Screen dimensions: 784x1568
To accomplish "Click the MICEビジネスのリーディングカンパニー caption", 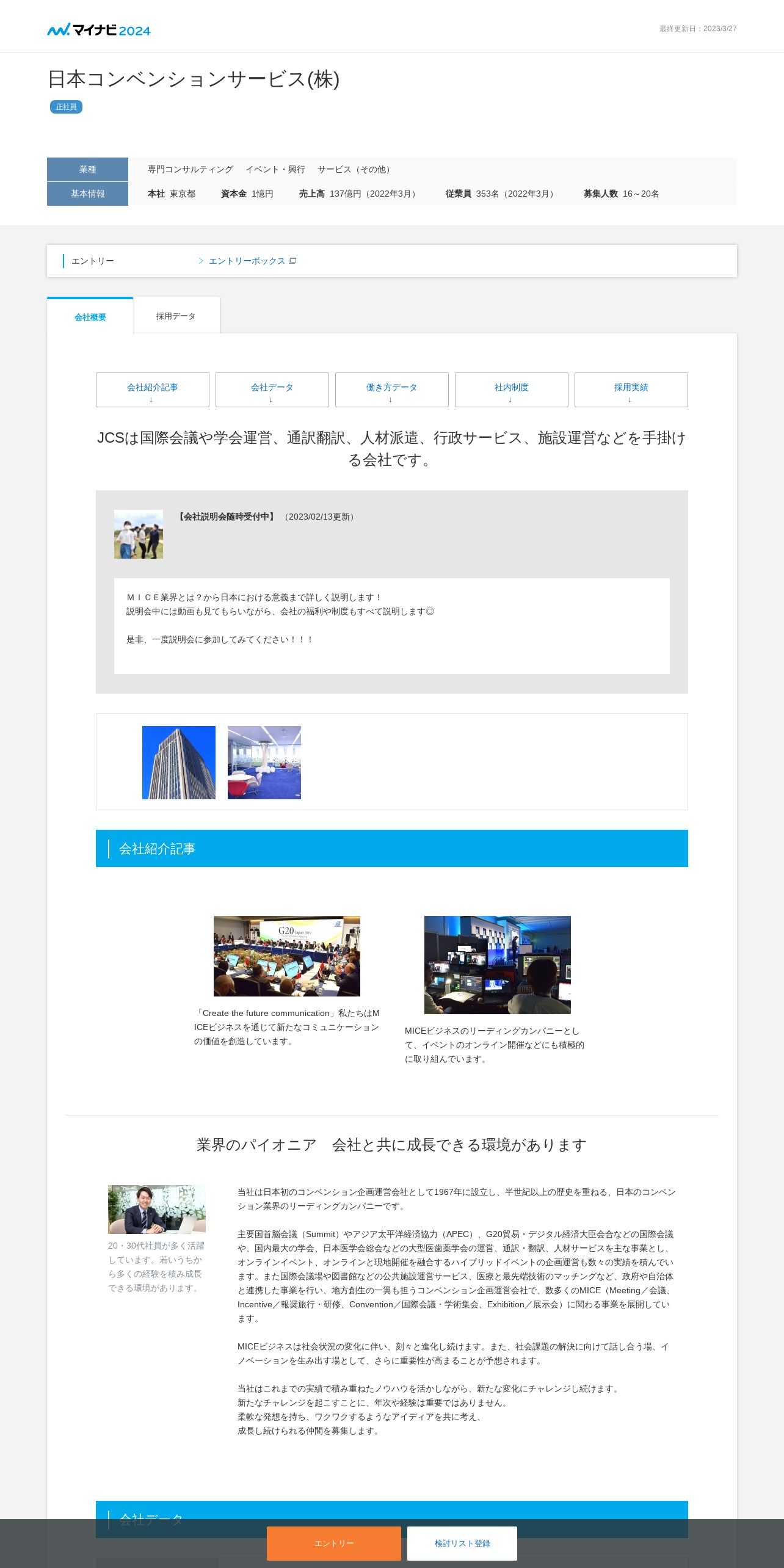I will click(495, 1045).
